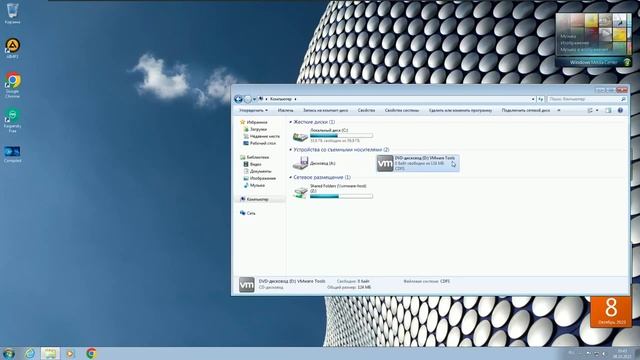640x360 pixels.
Task: Click Подключить сетевой диск toolbar item
Action: [x=526, y=110]
